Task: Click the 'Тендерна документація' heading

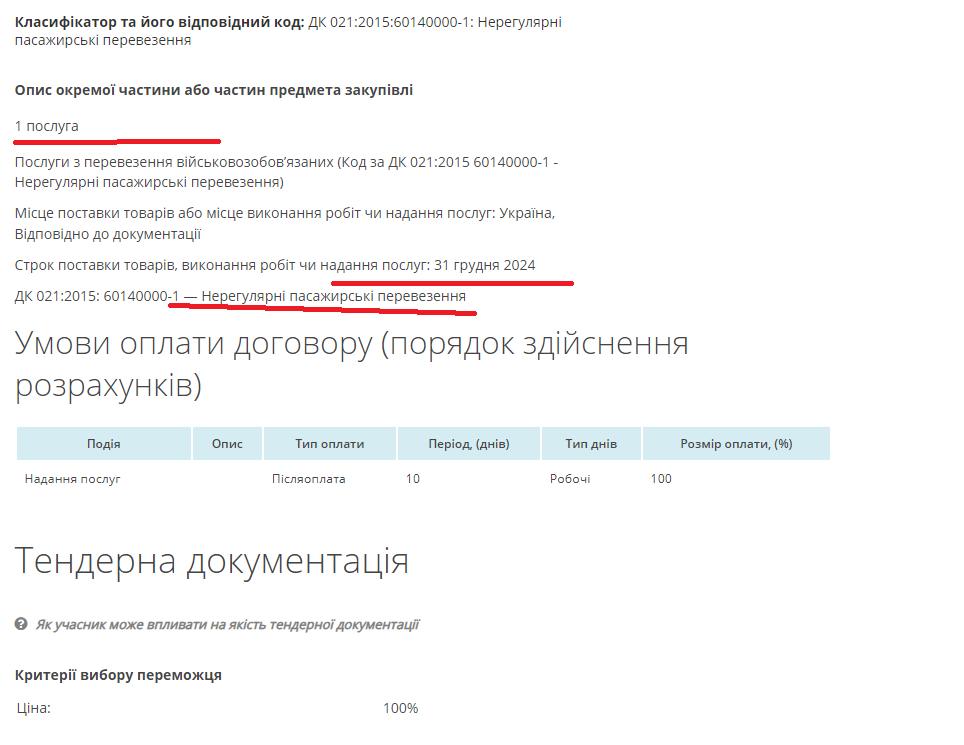Action: (211, 560)
